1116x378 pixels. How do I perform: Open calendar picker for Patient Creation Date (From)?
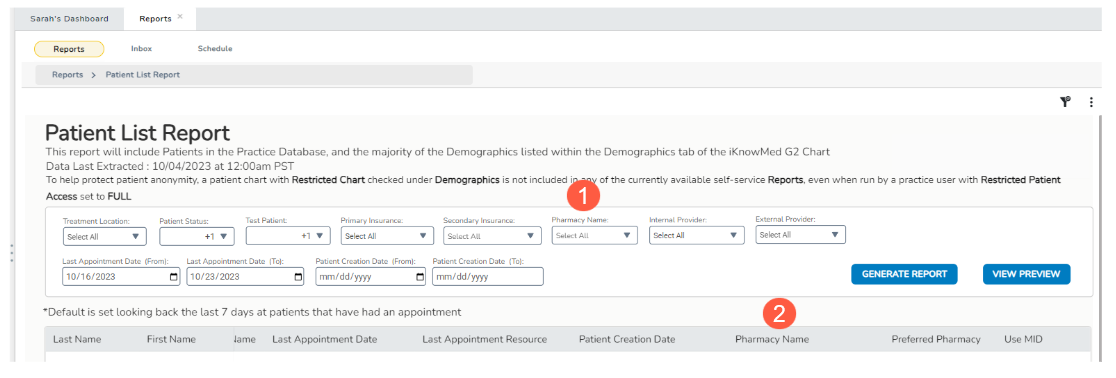click(x=420, y=277)
